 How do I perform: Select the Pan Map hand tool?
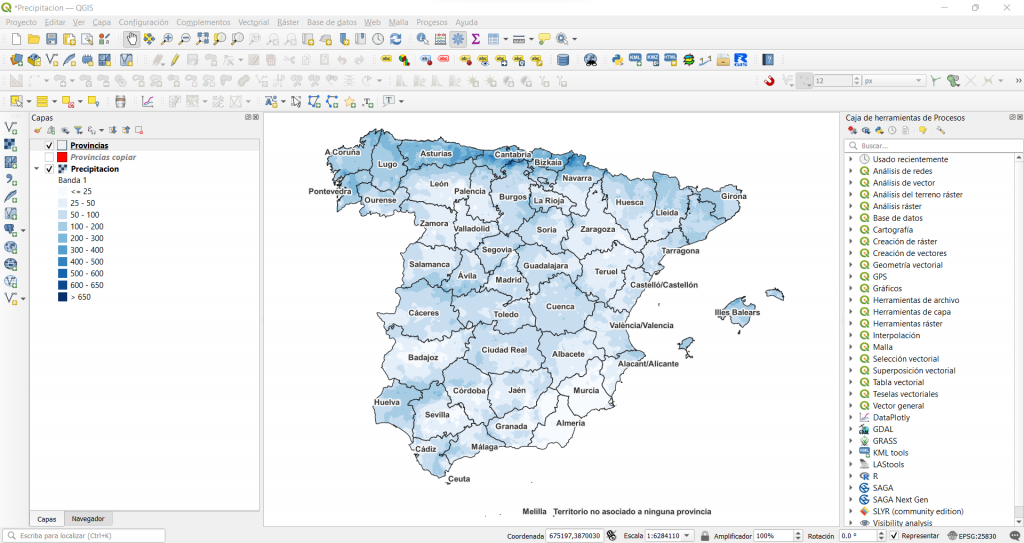point(132,39)
